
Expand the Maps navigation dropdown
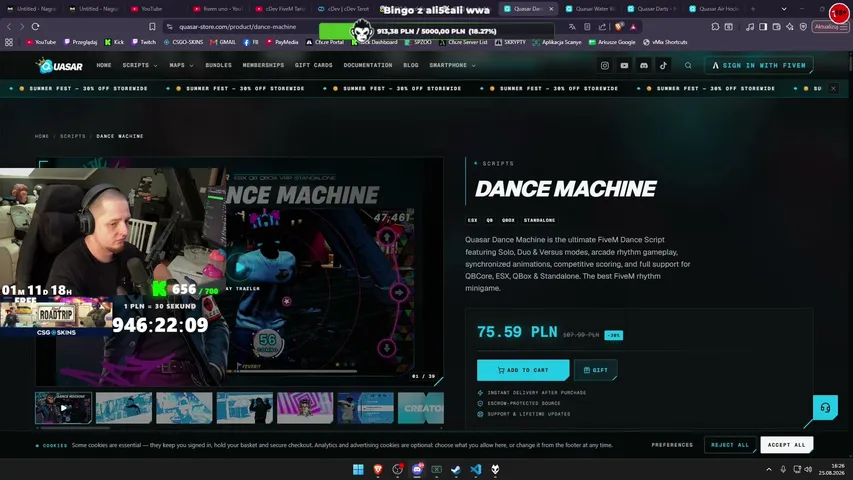(181, 65)
